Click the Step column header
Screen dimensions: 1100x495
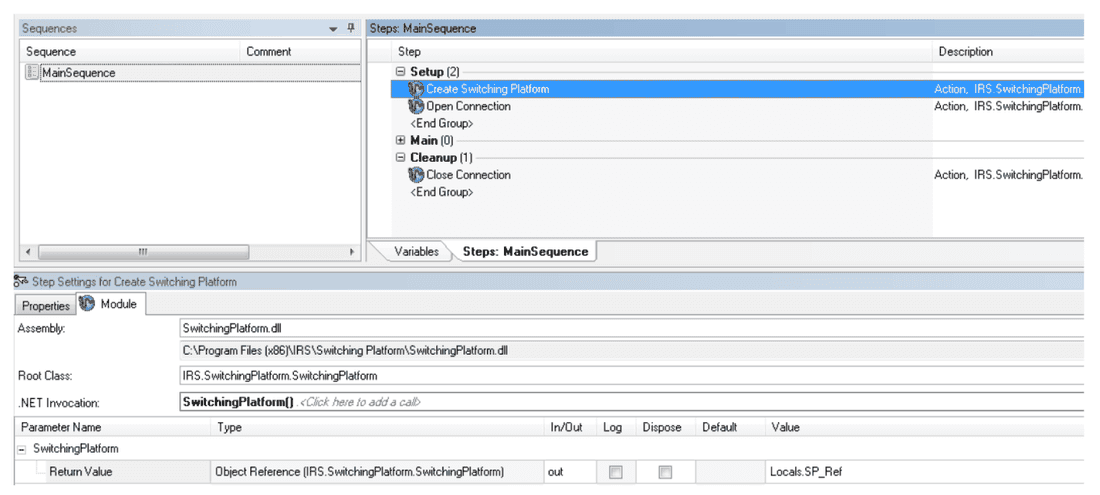coord(662,52)
